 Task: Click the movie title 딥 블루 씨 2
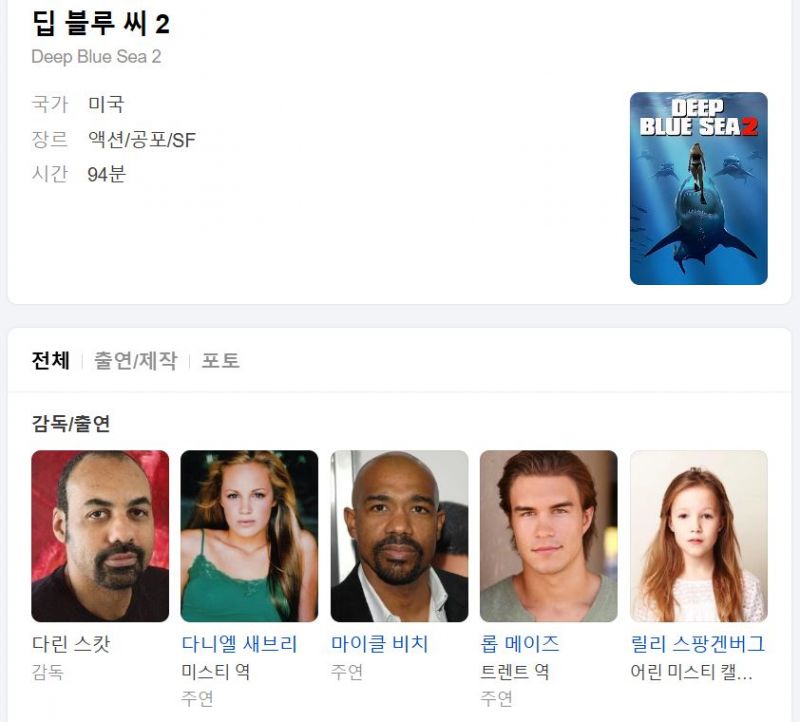[101, 23]
